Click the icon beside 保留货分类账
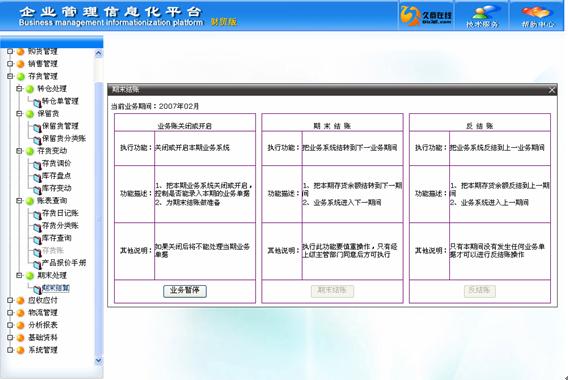The height and width of the screenshot is (380, 568). (x=37, y=140)
